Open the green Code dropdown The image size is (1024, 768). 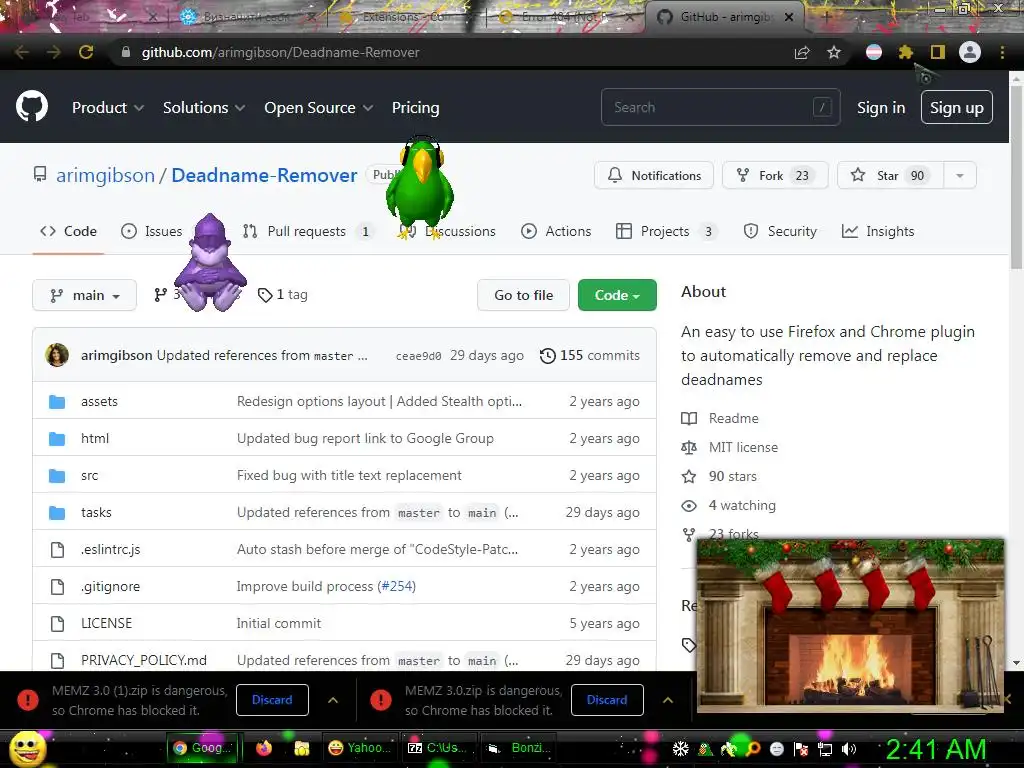(x=617, y=295)
